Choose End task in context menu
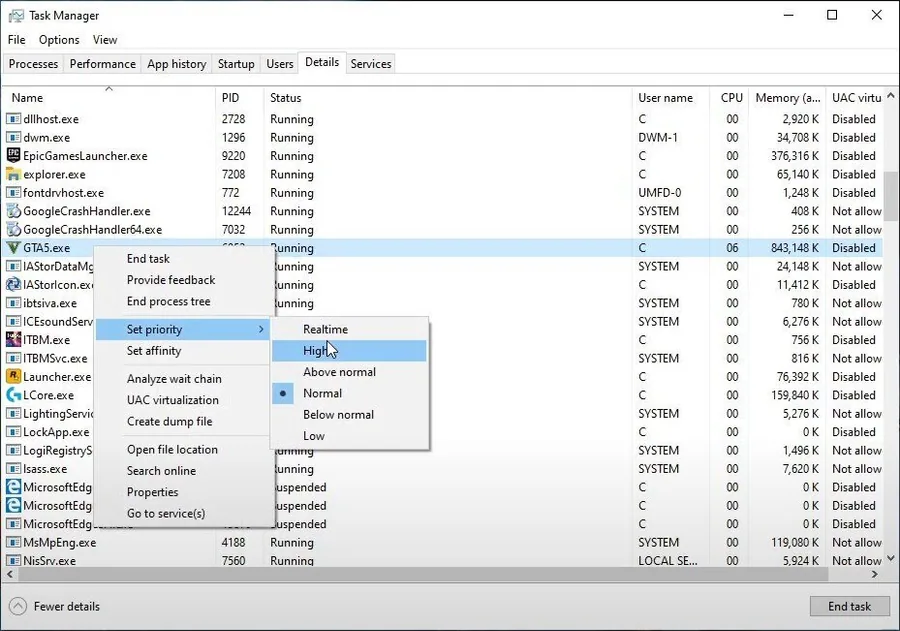This screenshot has width=900, height=631. pyautogui.click(x=183, y=259)
